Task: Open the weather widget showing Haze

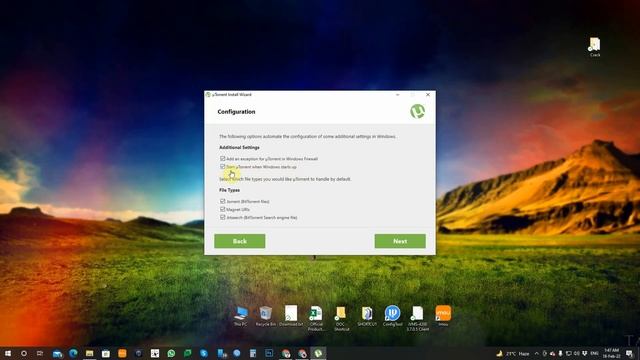Action: tap(513, 353)
